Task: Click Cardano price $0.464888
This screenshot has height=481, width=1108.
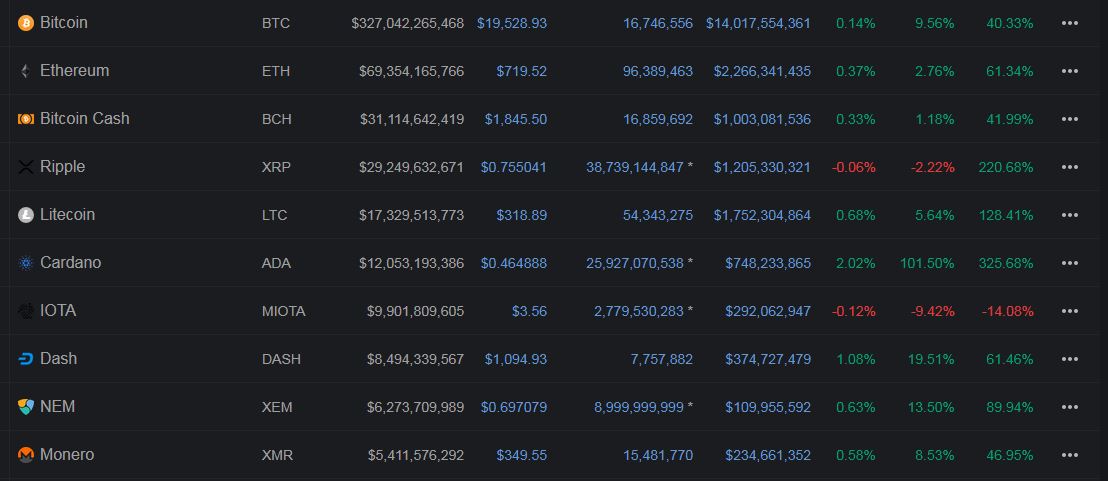Action: pos(514,263)
